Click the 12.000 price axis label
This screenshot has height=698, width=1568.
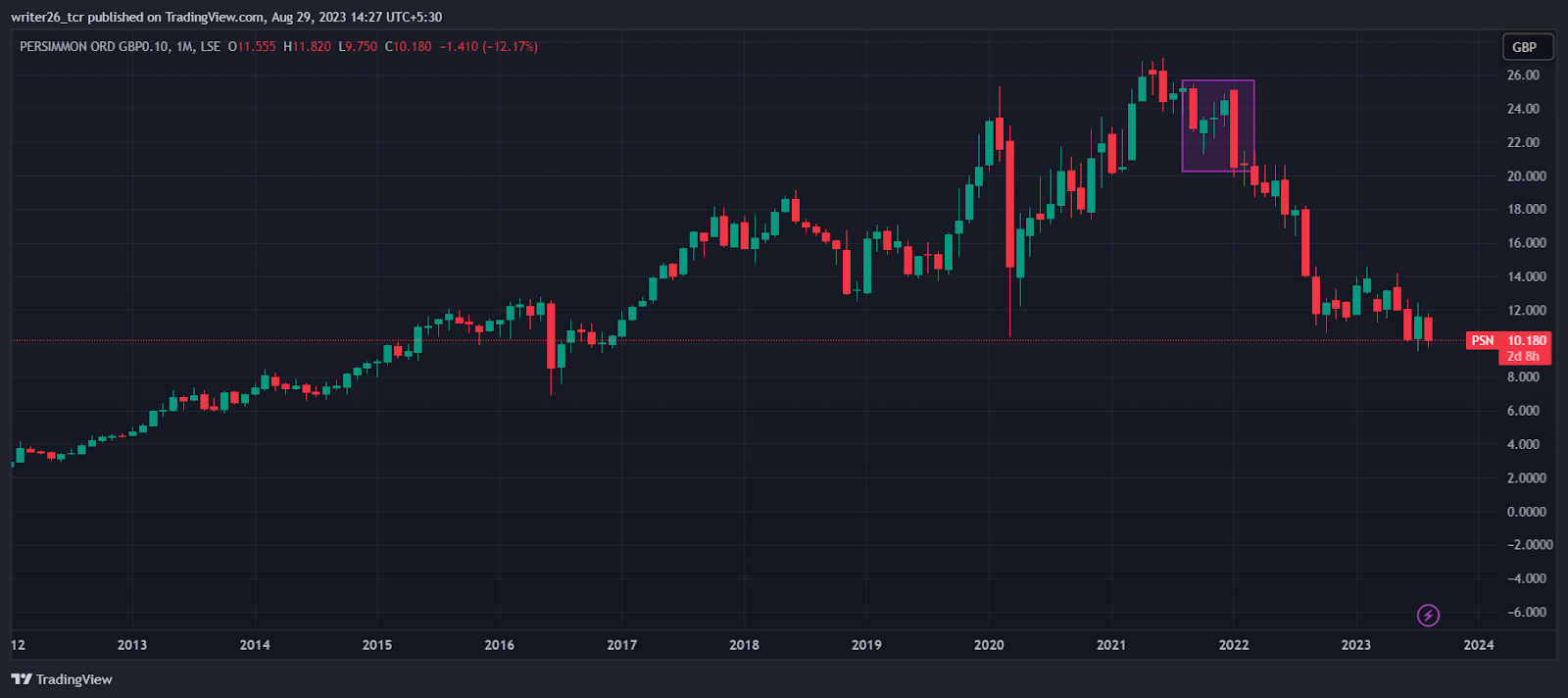coord(1527,311)
